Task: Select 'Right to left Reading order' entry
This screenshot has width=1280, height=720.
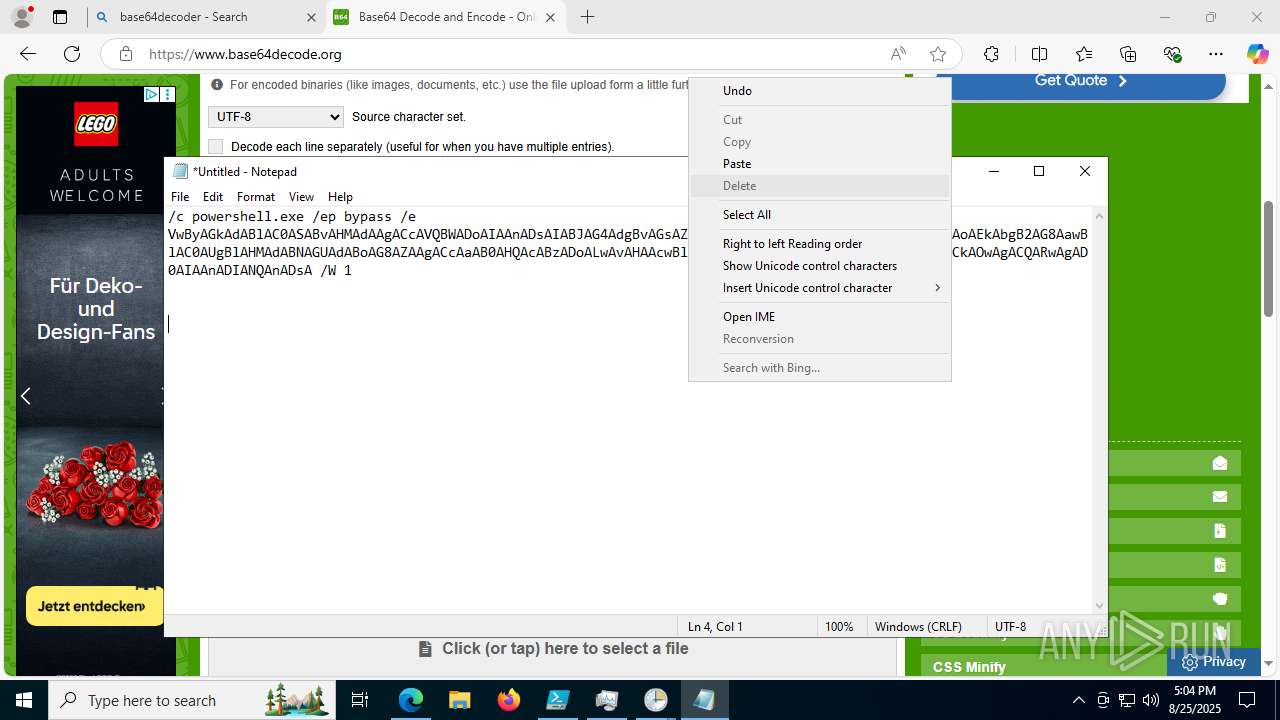Action: 819,244
